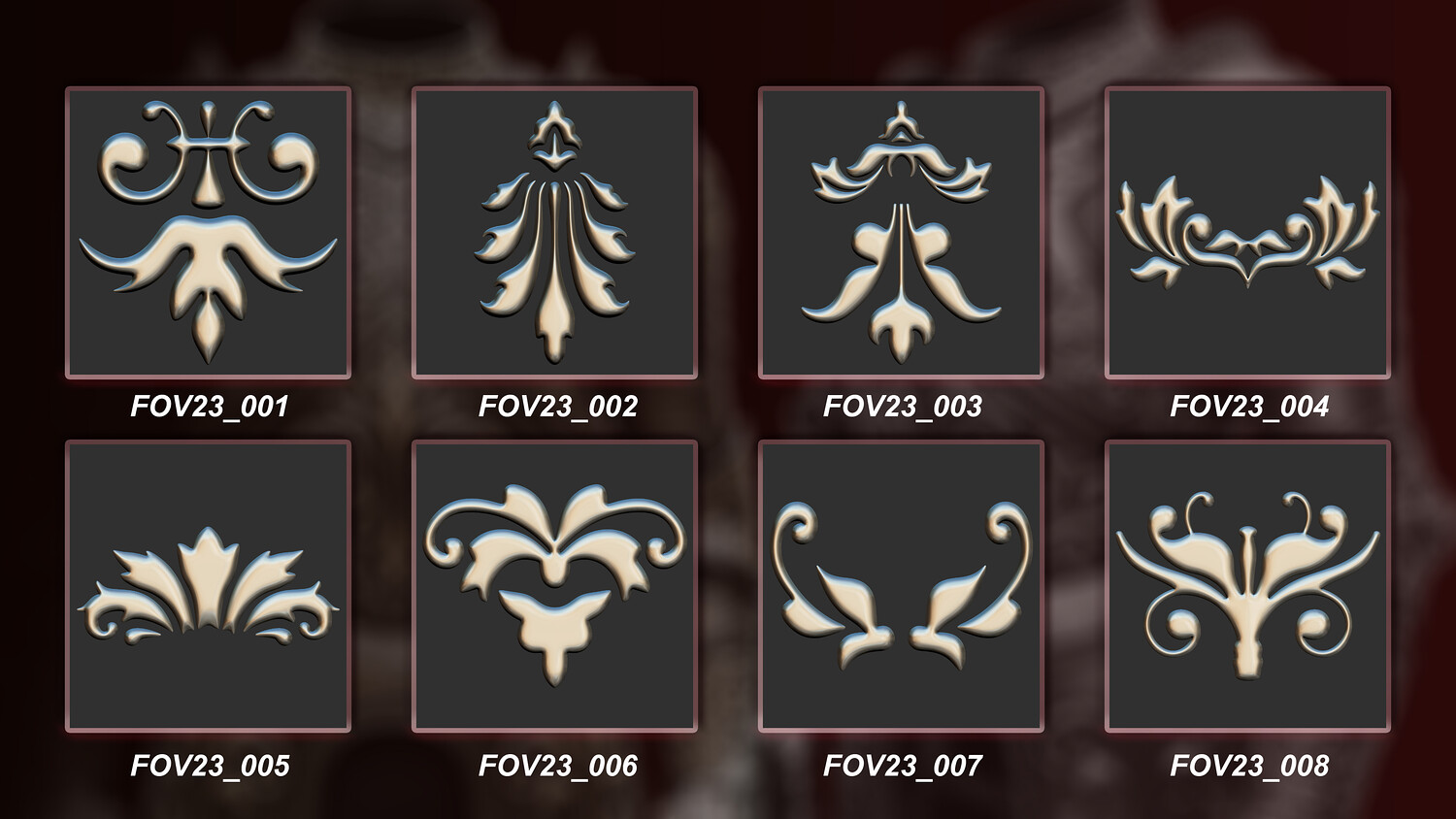Select the FOV23_003 ornament thumbnail
Viewport: 1456px width, 819px height.
pos(901,233)
